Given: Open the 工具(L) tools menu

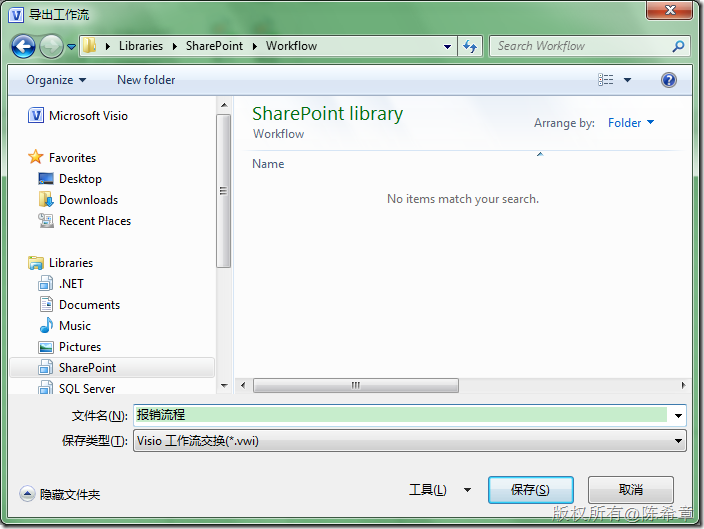Looking at the screenshot, I should (439, 489).
